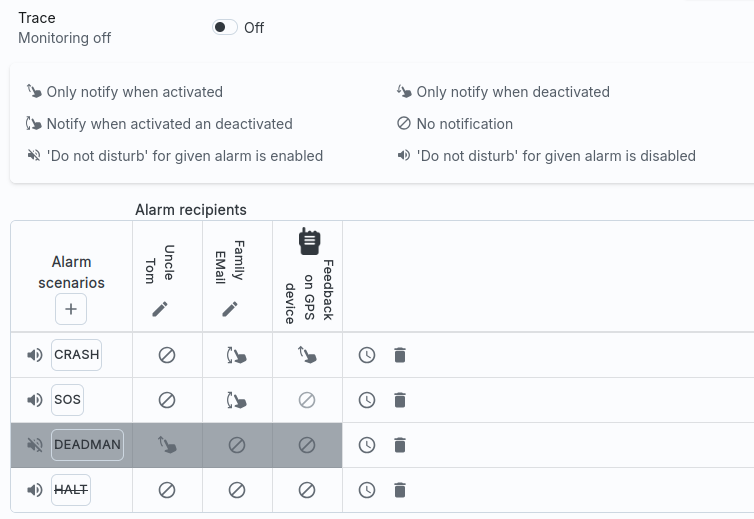The image size is (754, 519).
Task: Toggle do-not-disturb speaker for CRASH alarm
Action: [35, 355]
